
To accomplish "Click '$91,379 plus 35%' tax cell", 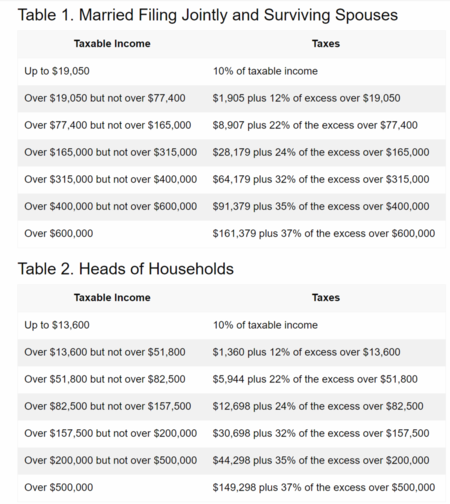I will (321, 206).
